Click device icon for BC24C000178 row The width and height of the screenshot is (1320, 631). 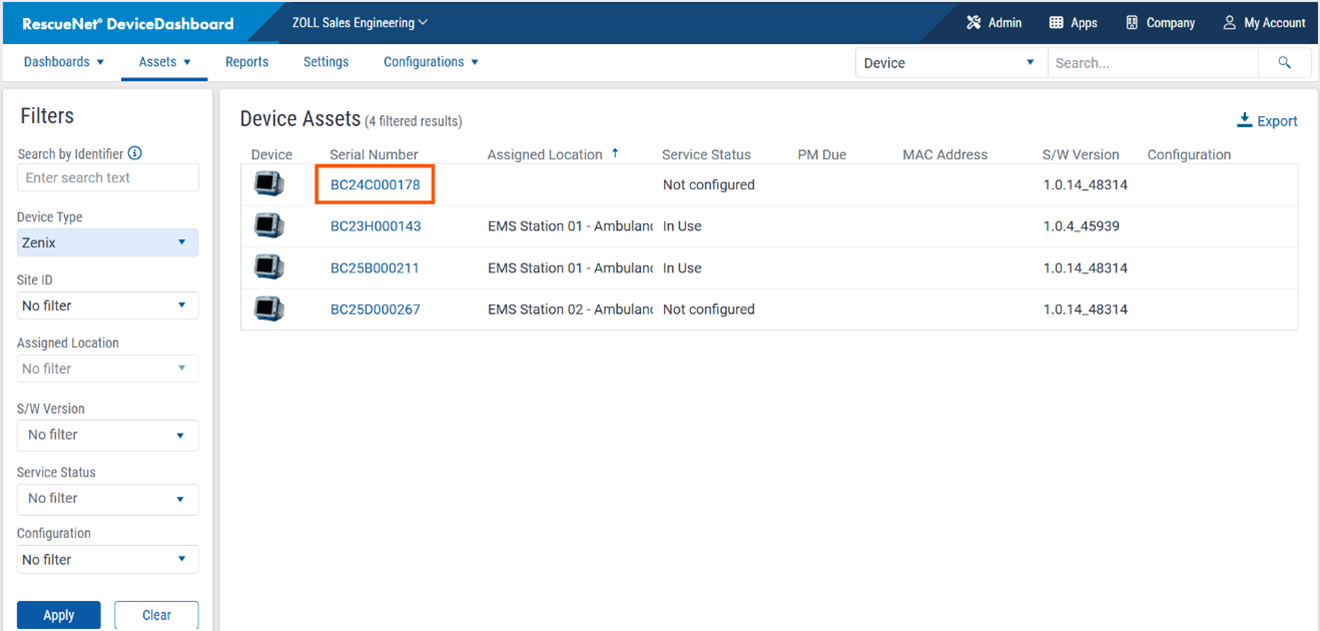pos(269,184)
